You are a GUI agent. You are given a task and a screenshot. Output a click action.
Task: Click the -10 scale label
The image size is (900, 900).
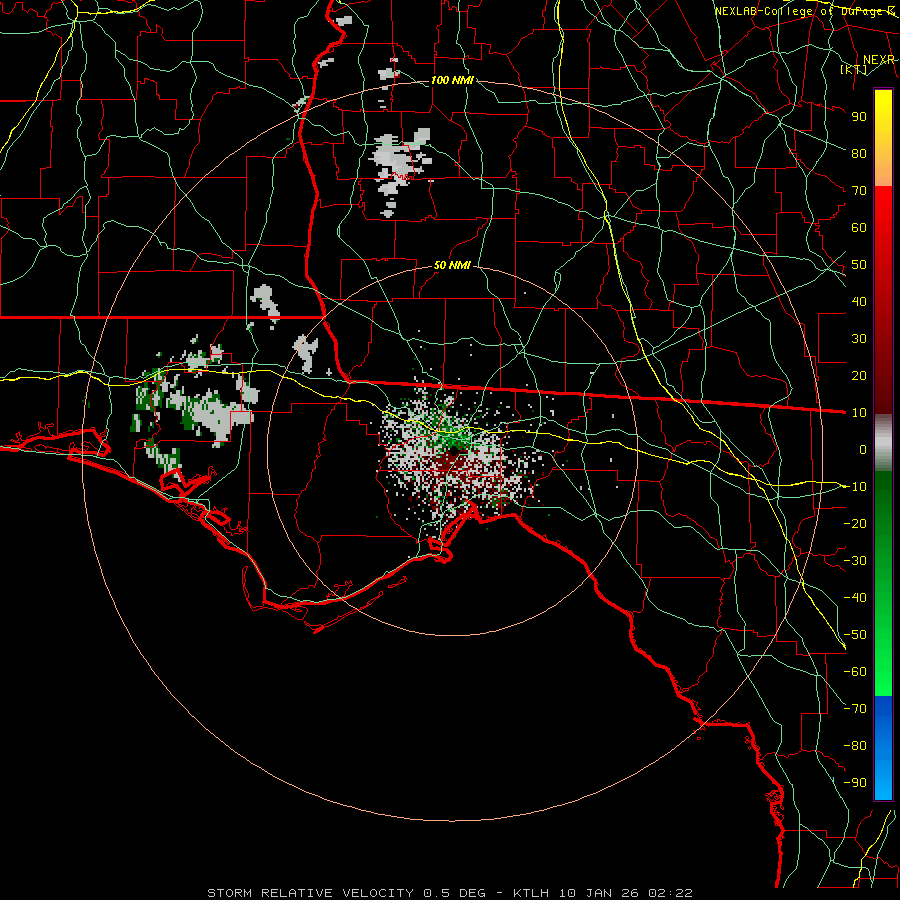click(x=855, y=487)
